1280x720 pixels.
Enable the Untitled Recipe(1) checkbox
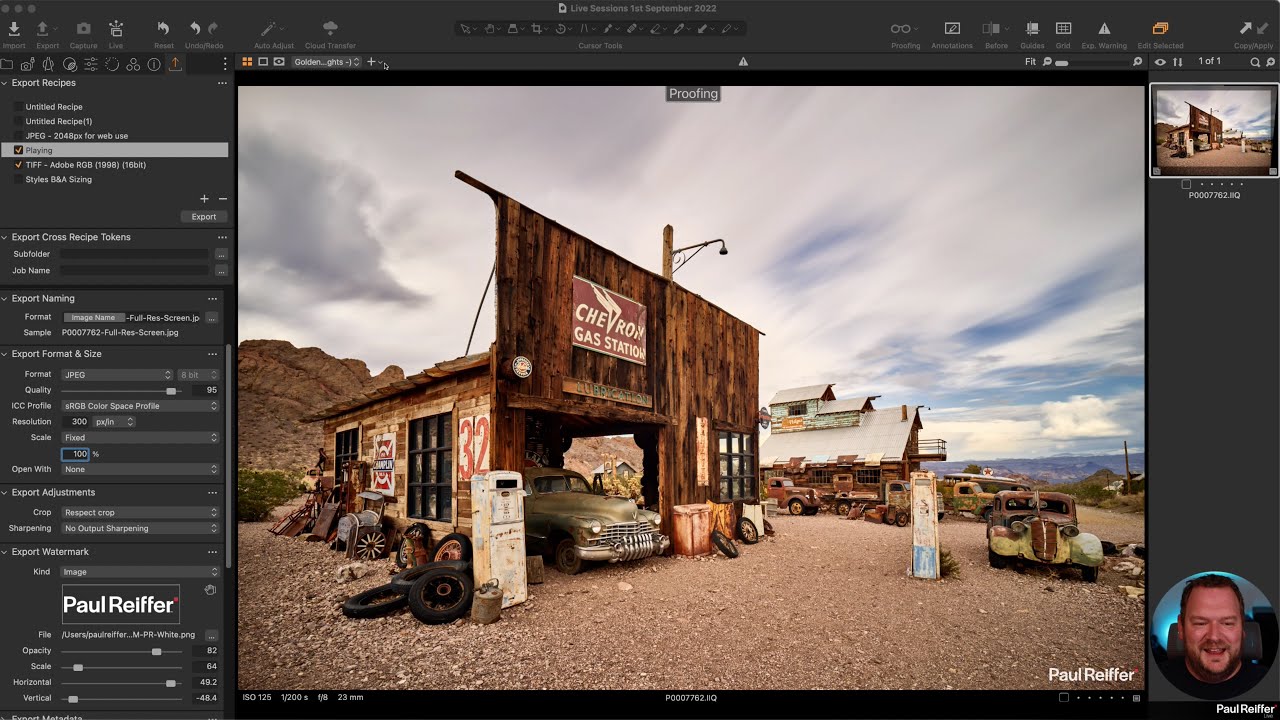pos(18,121)
